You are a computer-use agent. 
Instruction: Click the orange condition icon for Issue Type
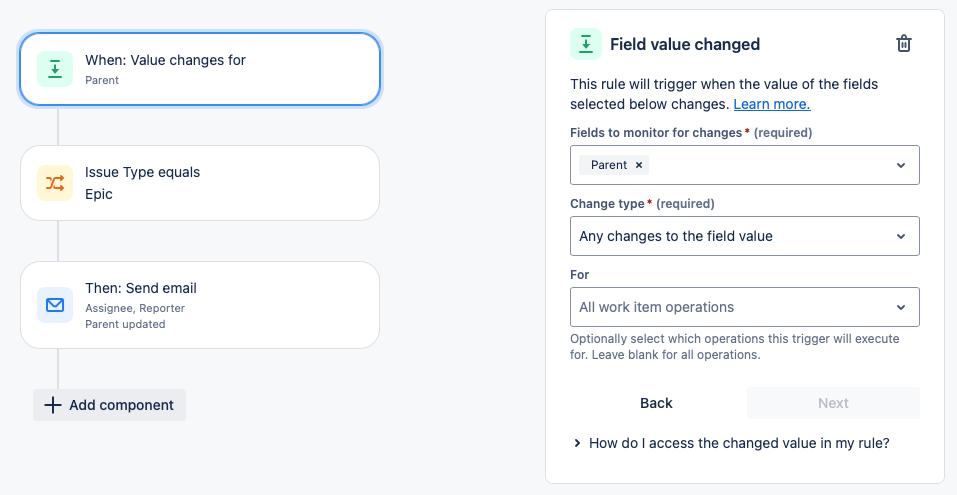tap(55, 183)
